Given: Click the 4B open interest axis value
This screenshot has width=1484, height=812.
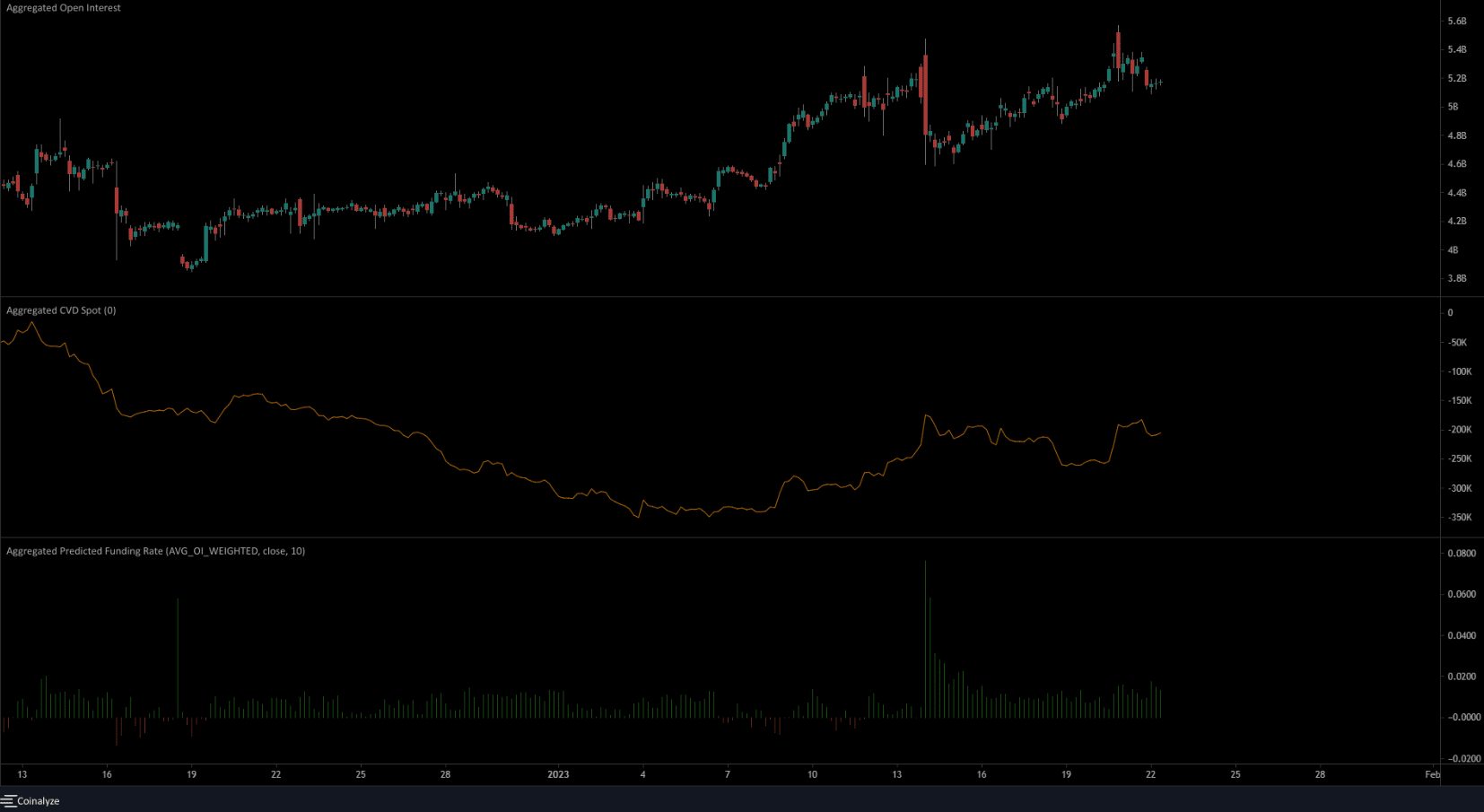Looking at the screenshot, I should point(1453,250).
